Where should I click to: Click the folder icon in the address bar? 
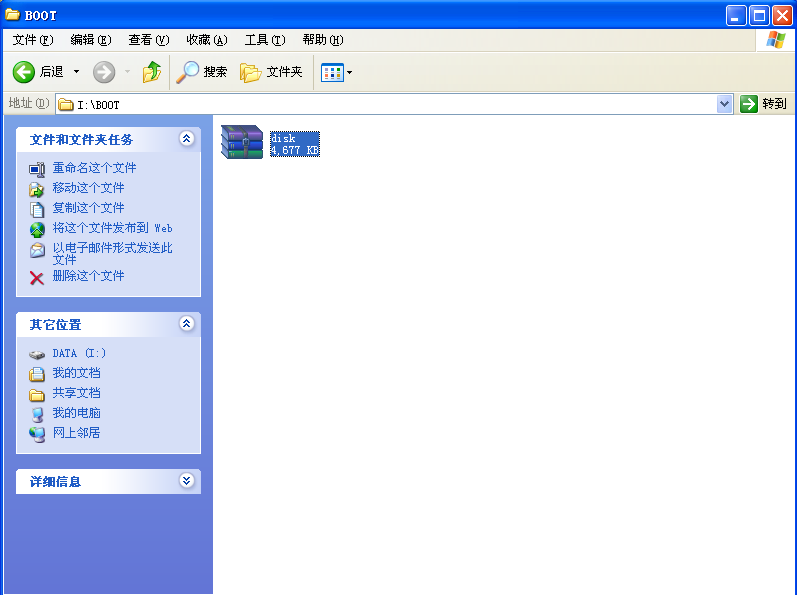66,105
